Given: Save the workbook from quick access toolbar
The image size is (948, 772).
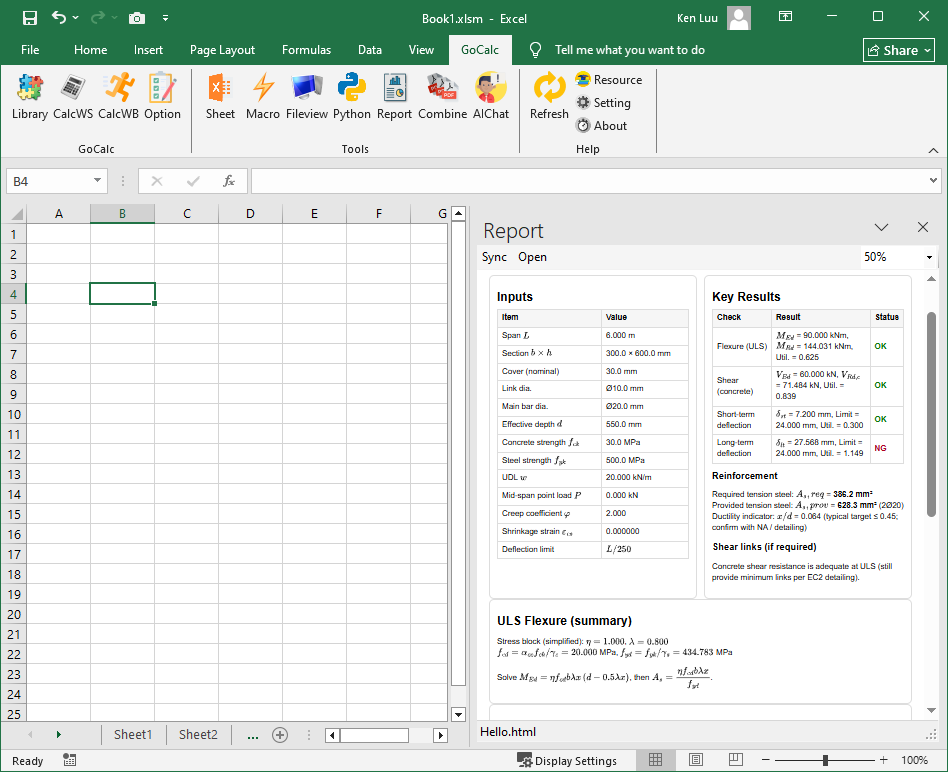Looking at the screenshot, I should click(30, 18).
